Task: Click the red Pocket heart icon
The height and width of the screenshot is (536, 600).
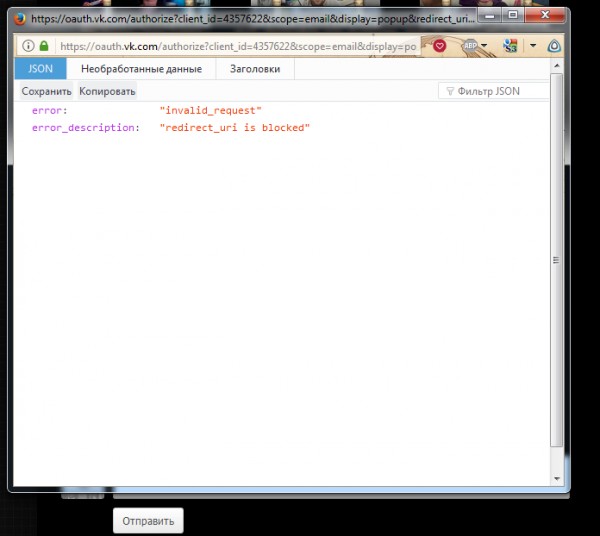Action: point(440,46)
